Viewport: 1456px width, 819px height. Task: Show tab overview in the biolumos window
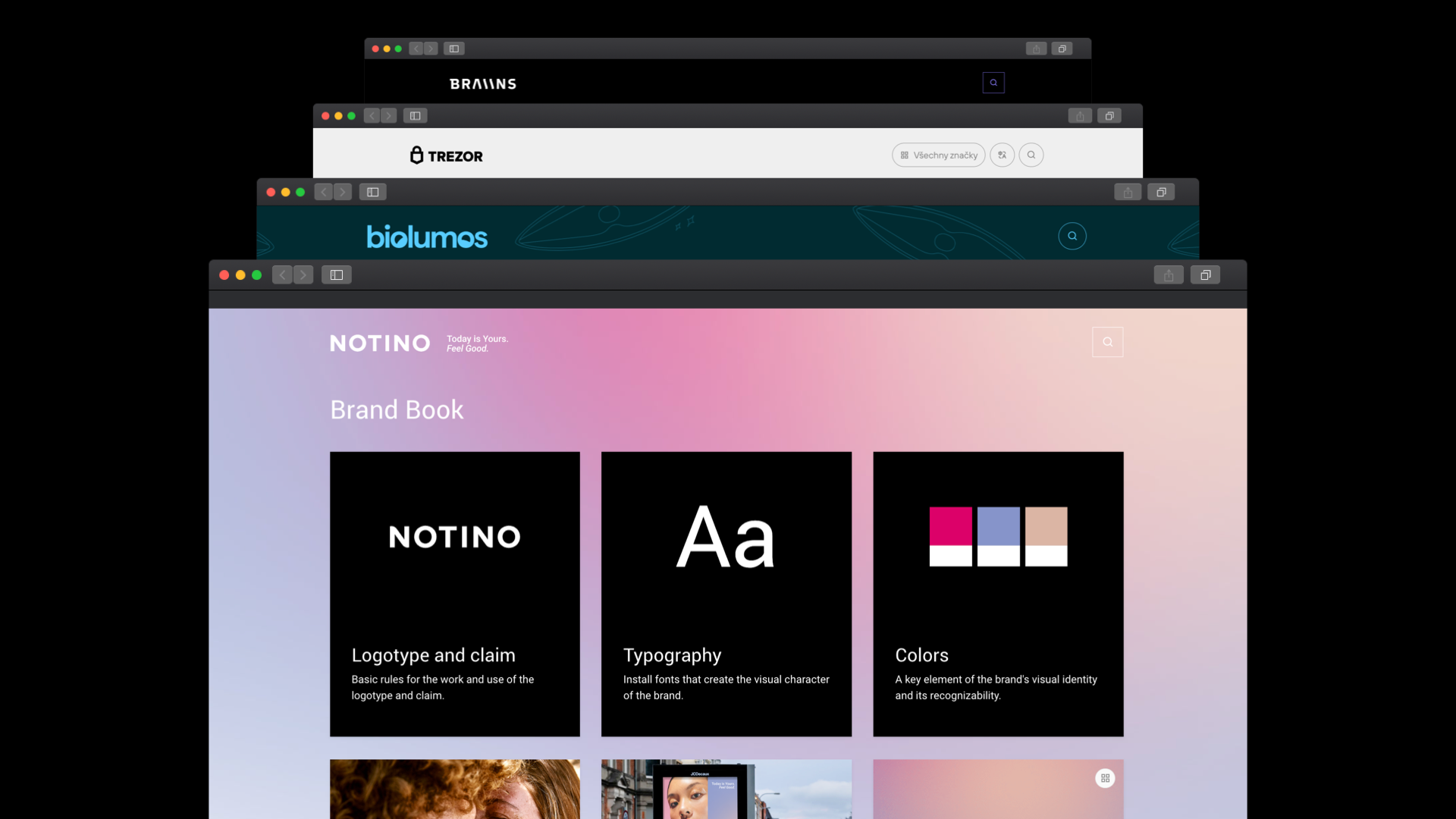(x=1161, y=193)
